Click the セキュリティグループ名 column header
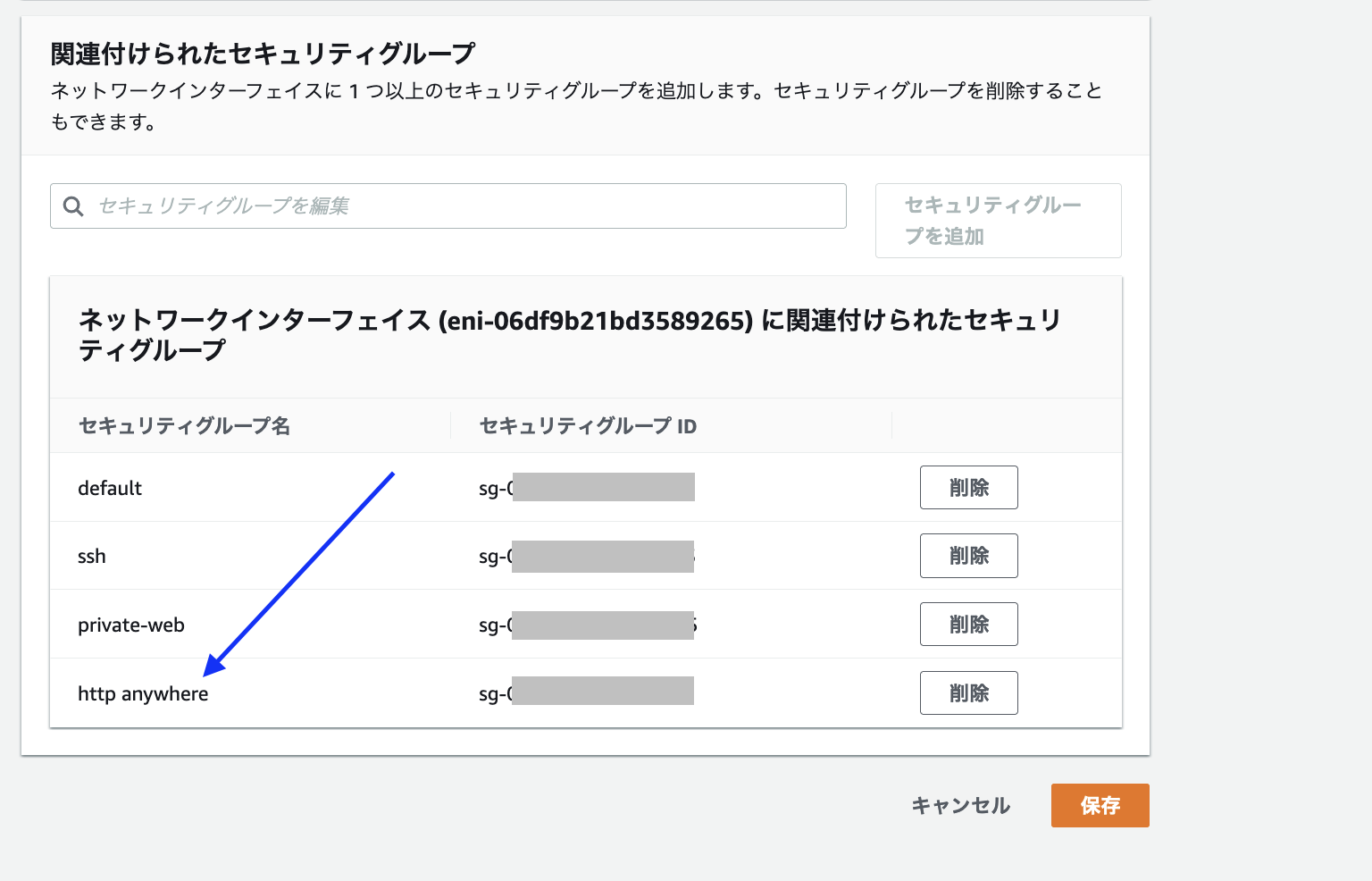The width and height of the screenshot is (1372, 881). [184, 426]
